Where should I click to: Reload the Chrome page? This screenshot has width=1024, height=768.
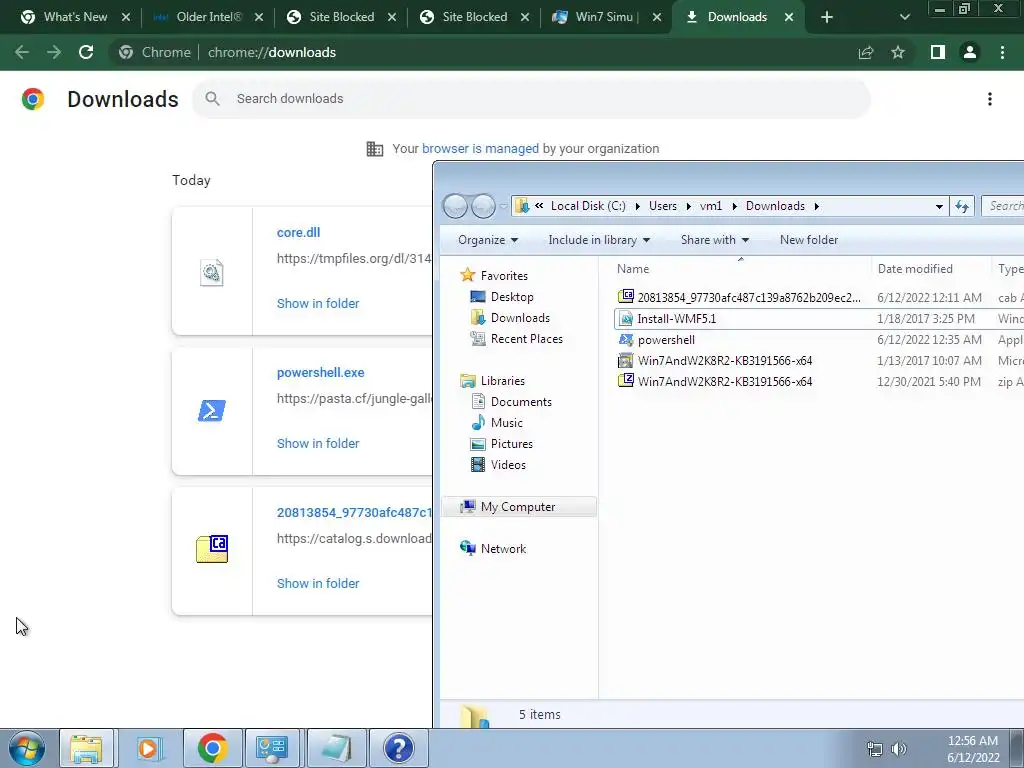(86, 52)
